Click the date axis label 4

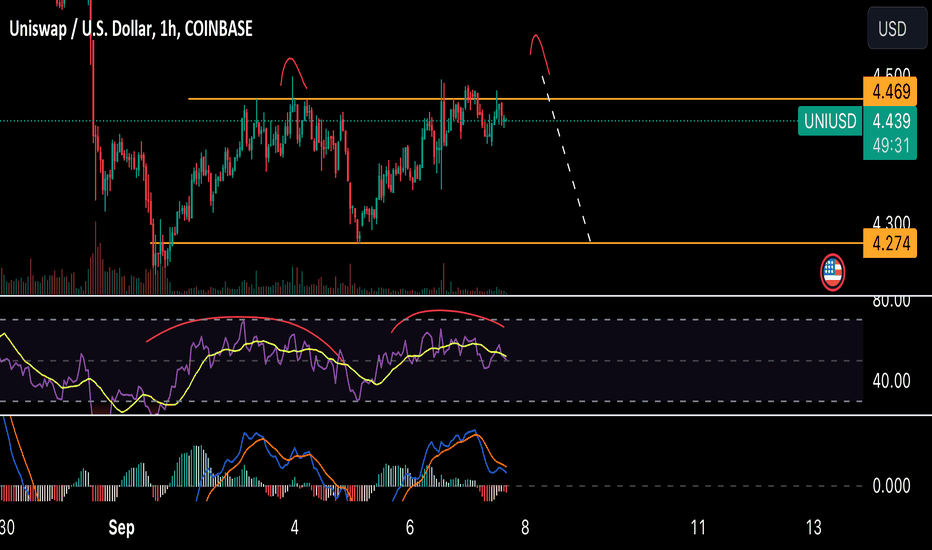(x=294, y=527)
